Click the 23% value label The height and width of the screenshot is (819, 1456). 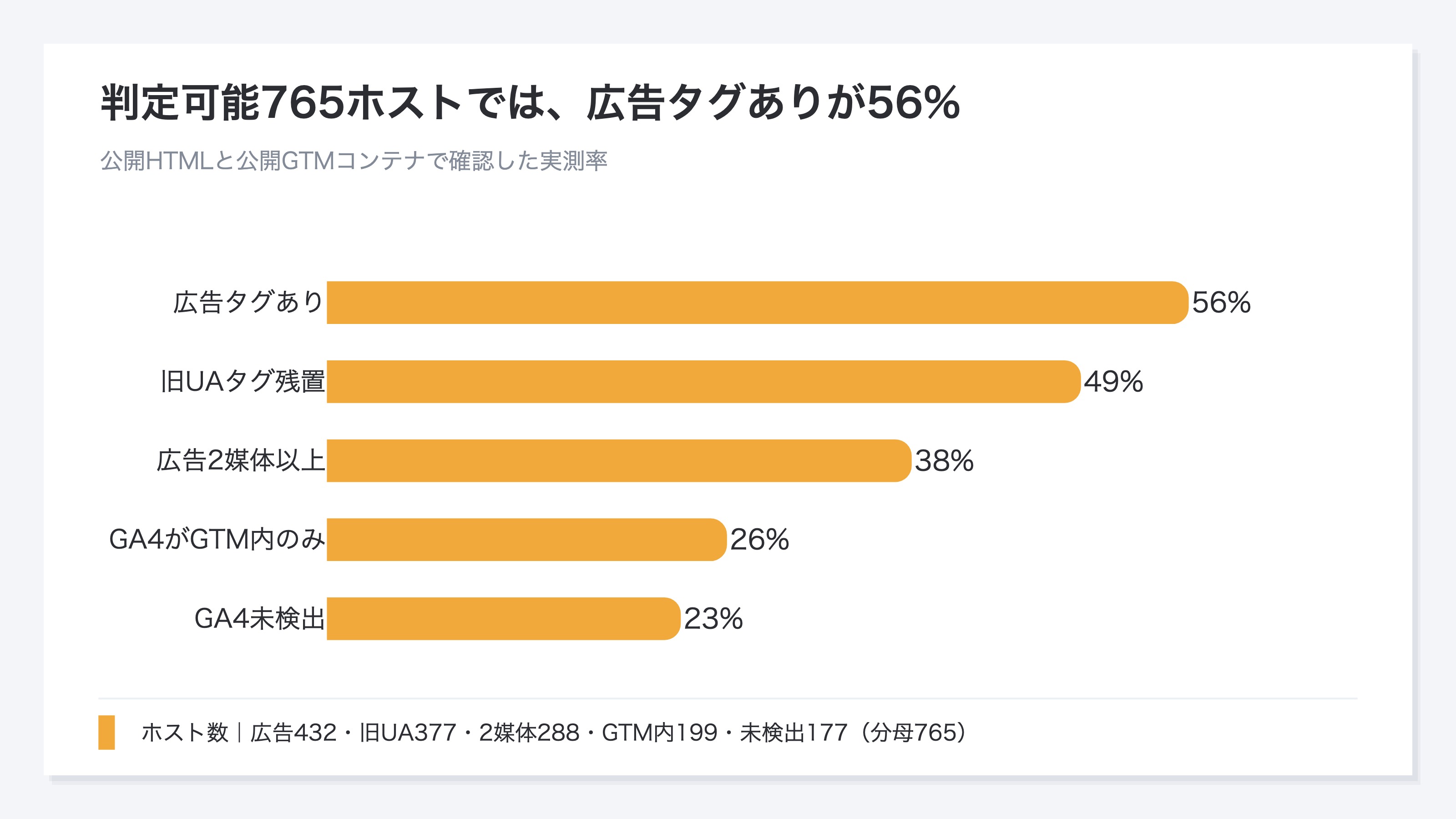(713, 619)
